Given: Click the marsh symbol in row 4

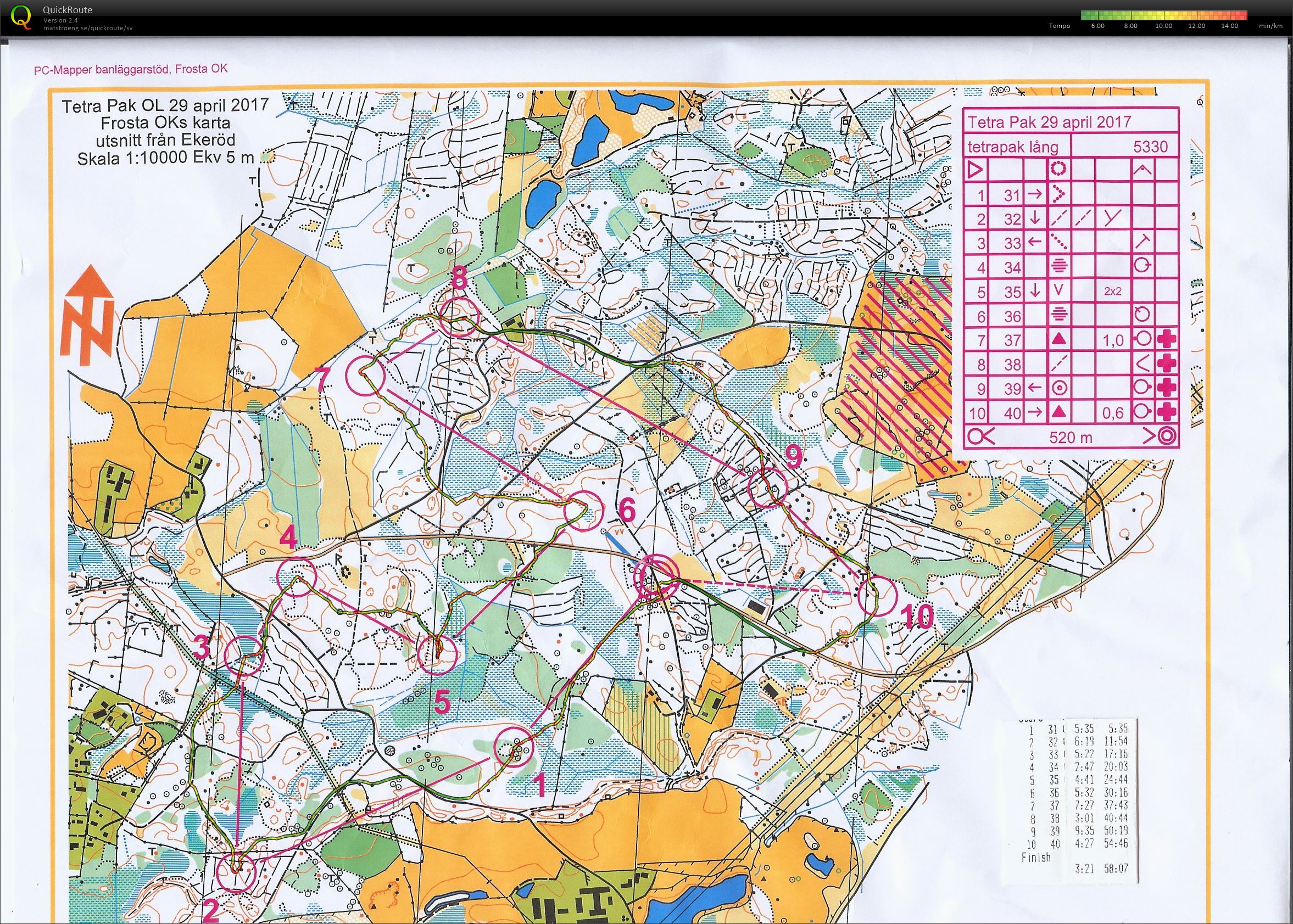Looking at the screenshot, I should (1059, 266).
